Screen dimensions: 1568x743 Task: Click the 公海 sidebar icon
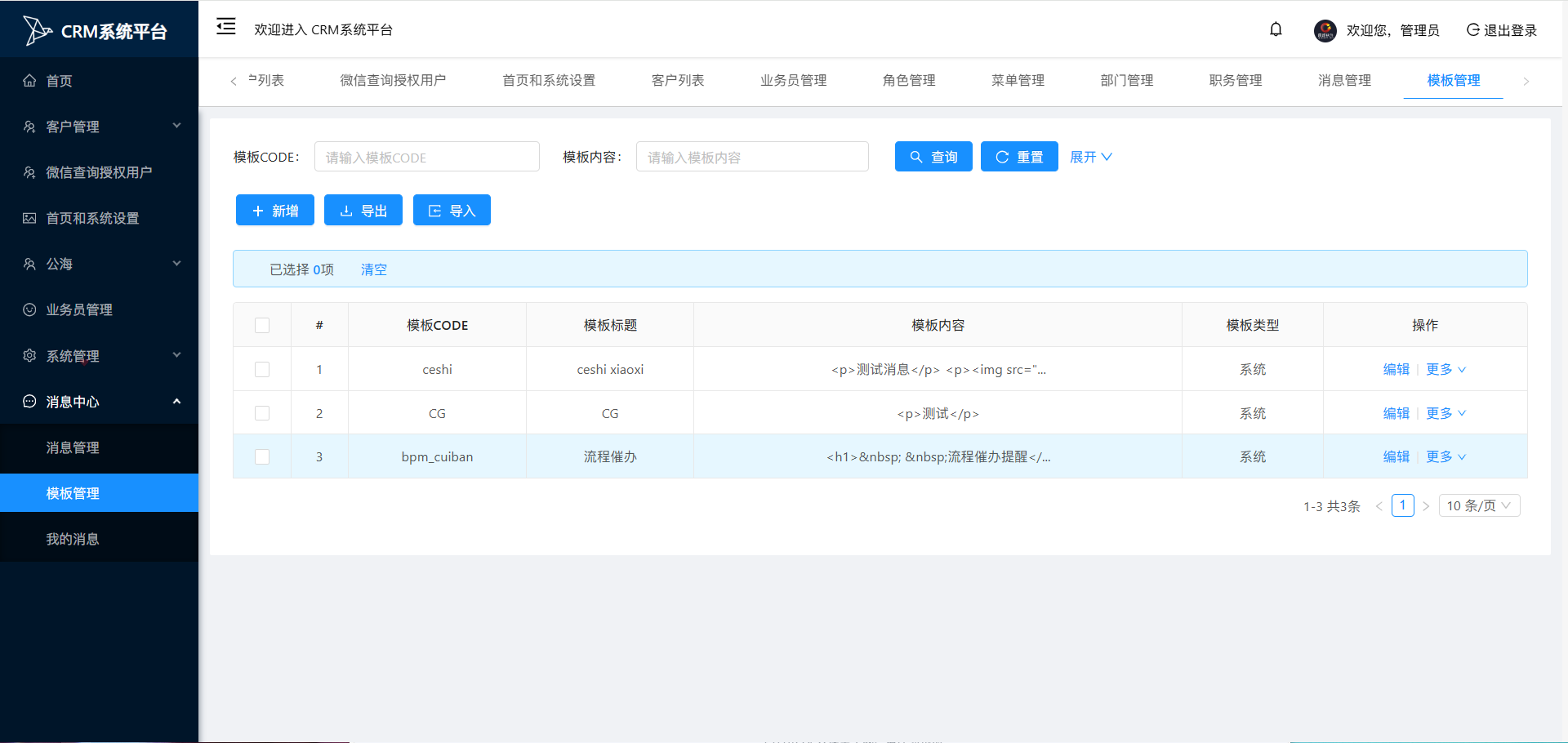pos(29,264)
